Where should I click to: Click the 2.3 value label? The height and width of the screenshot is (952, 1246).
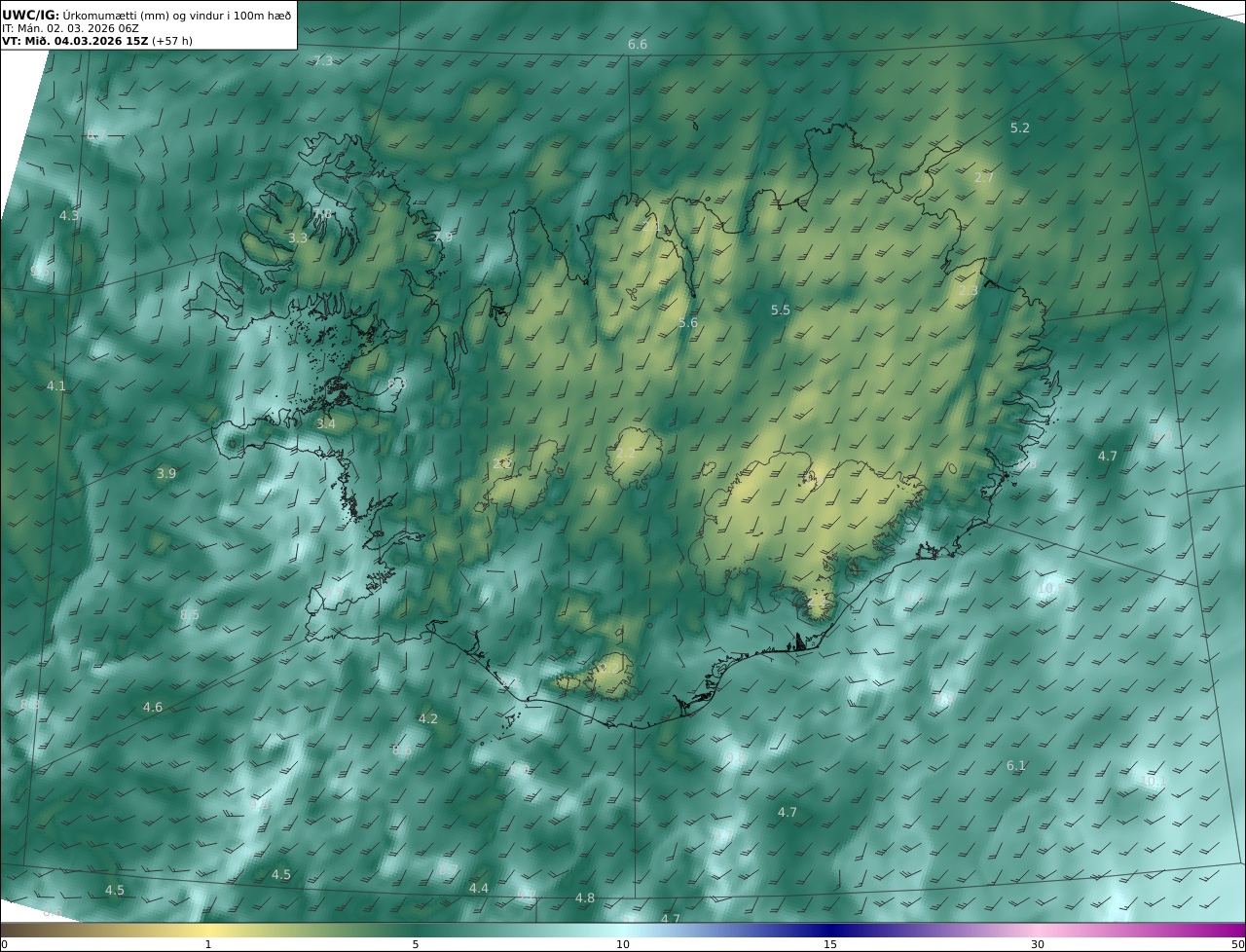click(969, 290)
